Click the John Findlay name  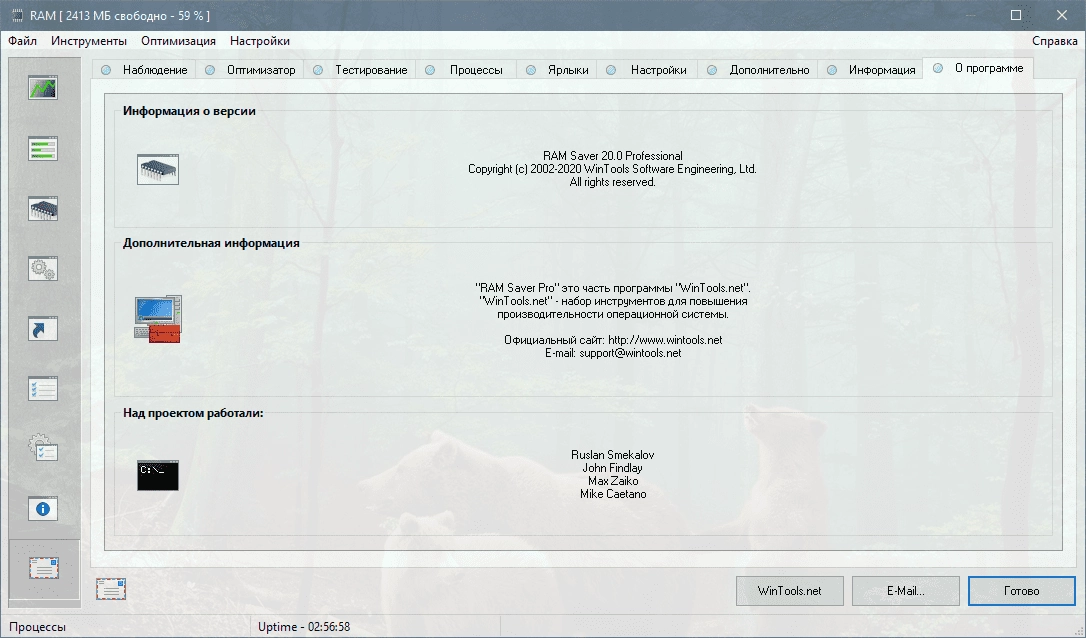point(613,468)
